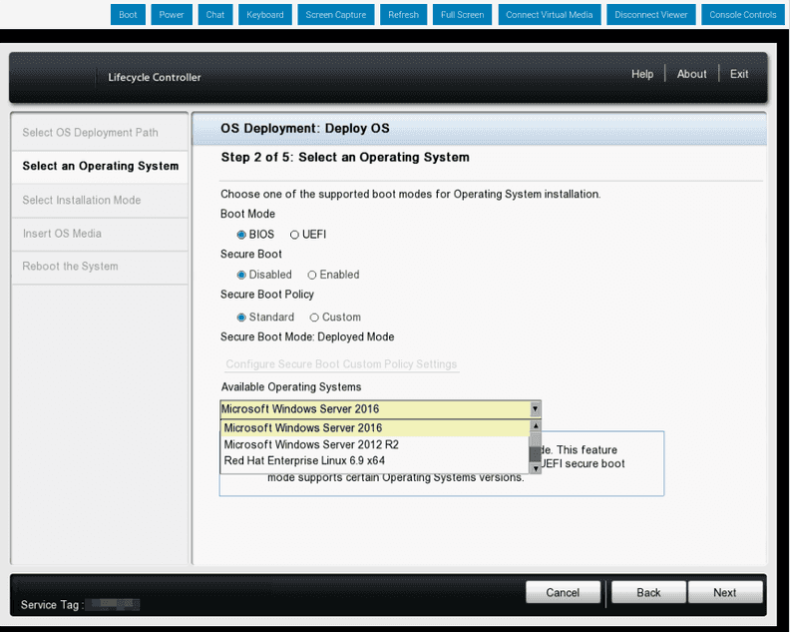The image size is (790, 632).
Task: Go to Reboot the System step
Action: [x=100, y=267]
